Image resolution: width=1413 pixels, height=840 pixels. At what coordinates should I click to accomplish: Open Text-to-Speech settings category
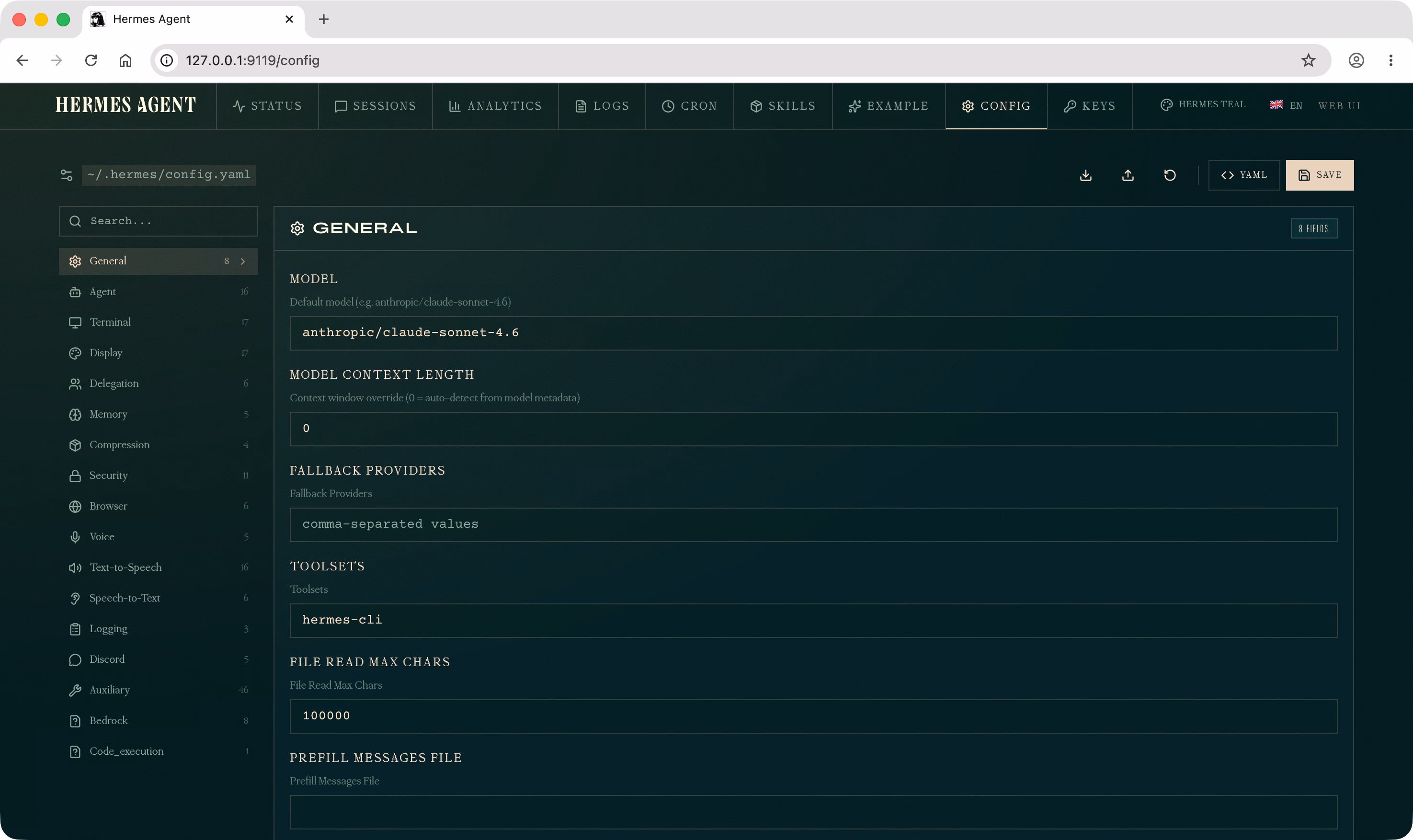(125, 567)
